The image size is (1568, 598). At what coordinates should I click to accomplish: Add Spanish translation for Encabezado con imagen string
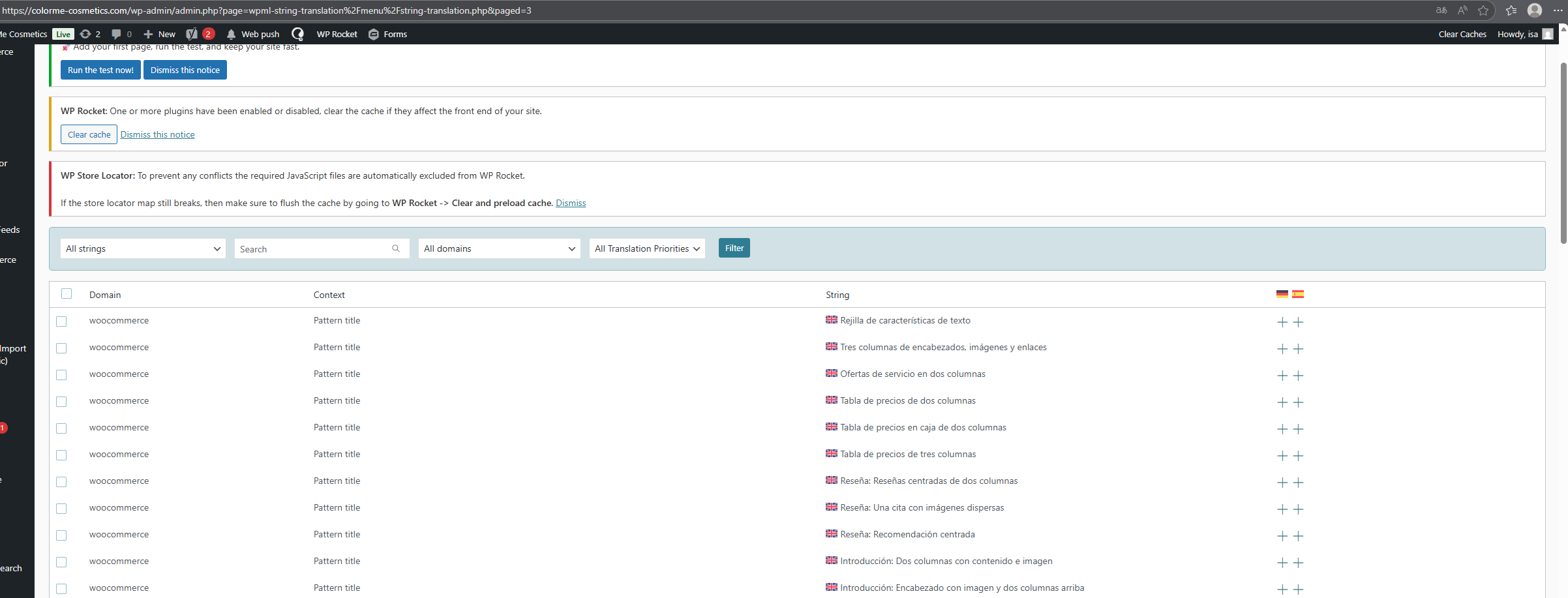pos(1298,590)
